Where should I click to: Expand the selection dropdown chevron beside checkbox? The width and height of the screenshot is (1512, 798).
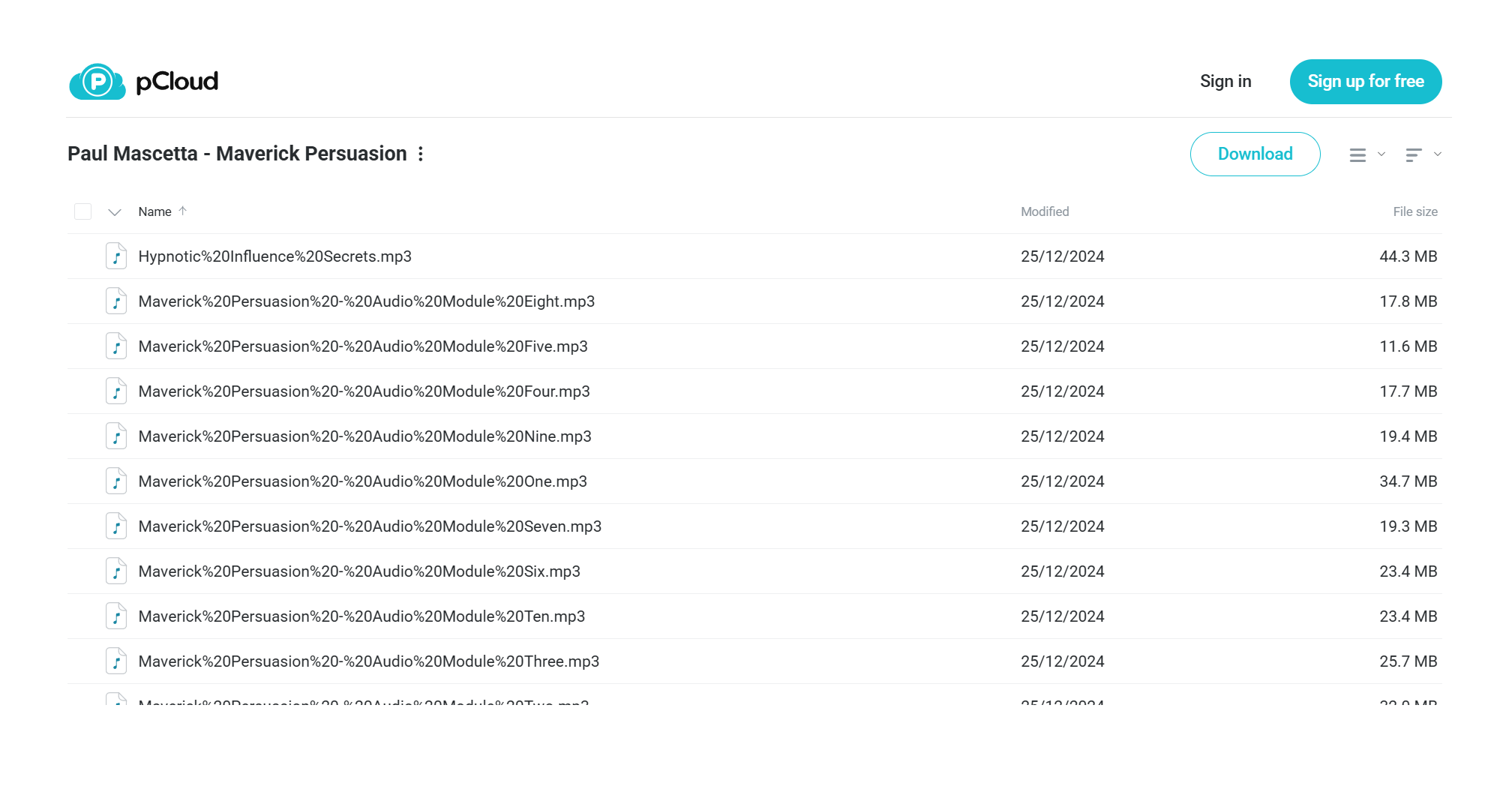point(115,212)
